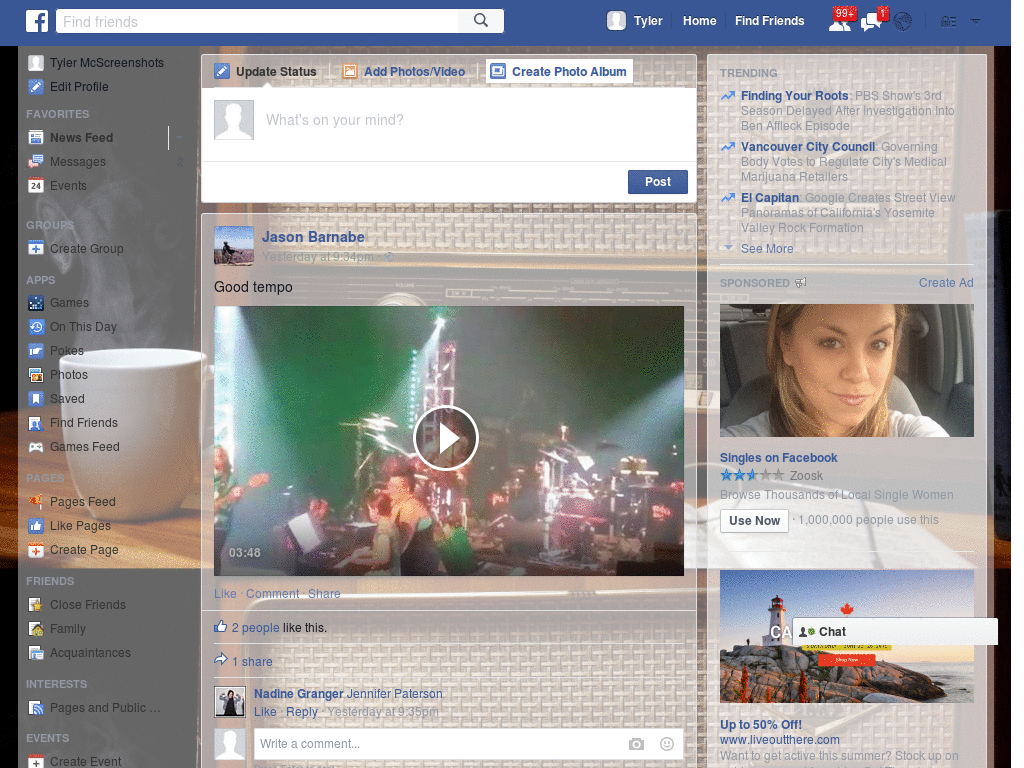Select the Update Status tab

tap(266, 71)
